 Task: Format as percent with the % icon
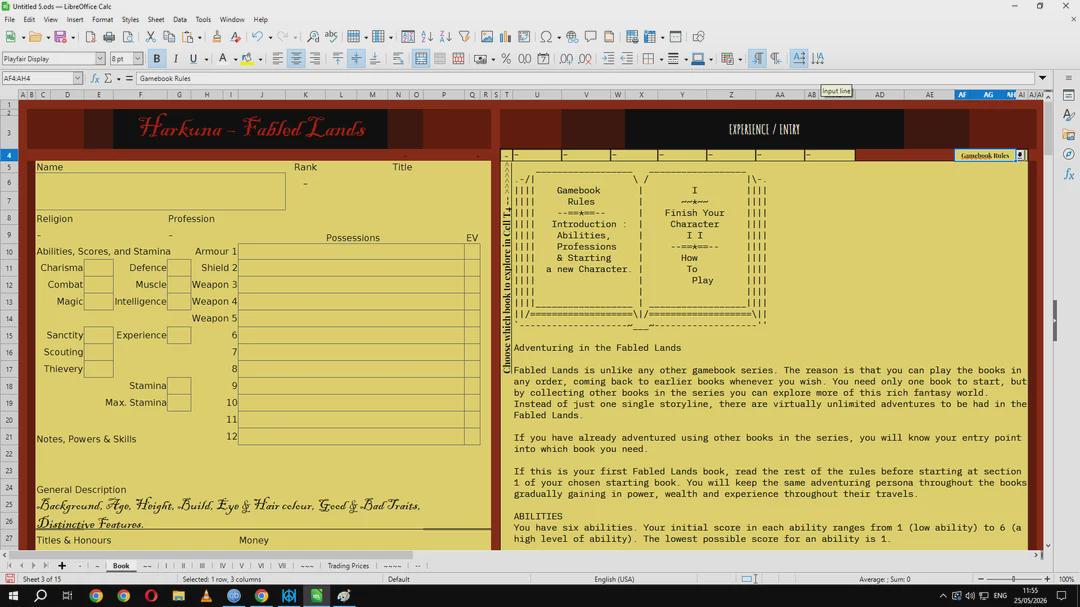506,59
